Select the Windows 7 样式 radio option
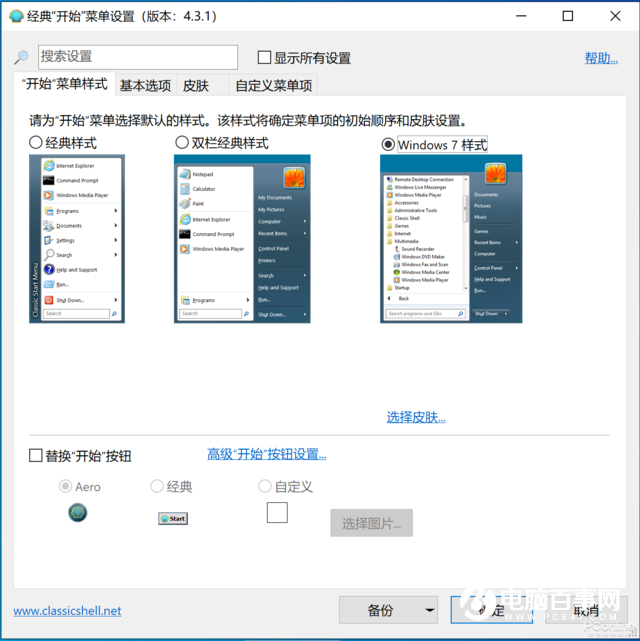This screenshot has width=640, height=641. 388,144
